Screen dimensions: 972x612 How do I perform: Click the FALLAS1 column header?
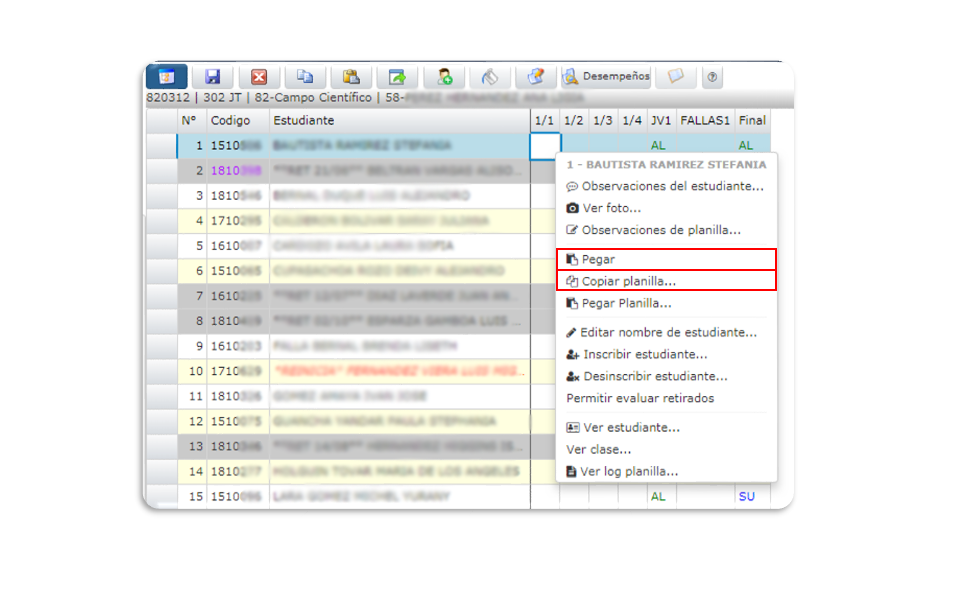(x=705, y=120)
